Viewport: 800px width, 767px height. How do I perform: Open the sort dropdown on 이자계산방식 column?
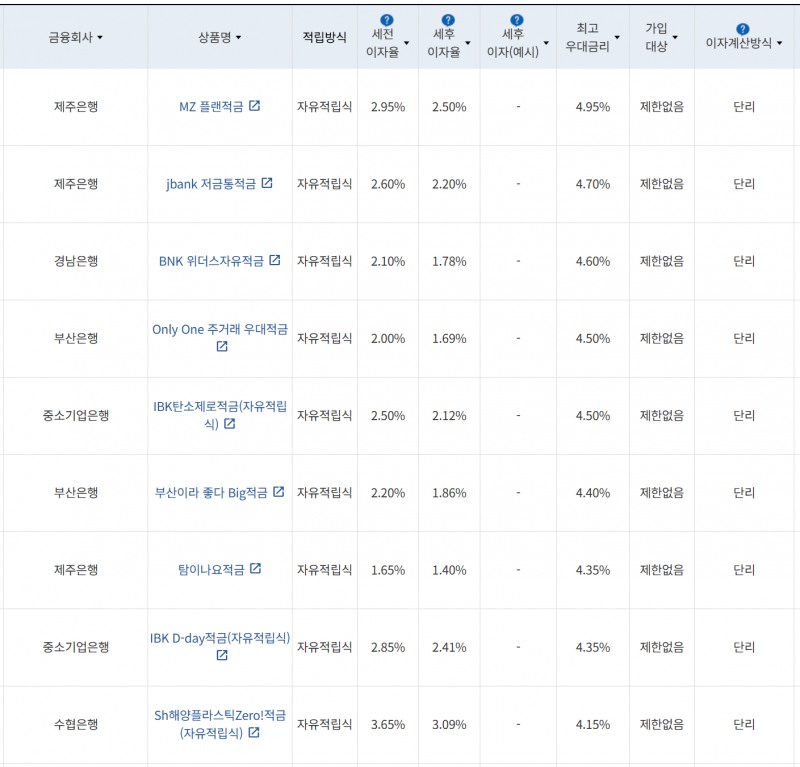(x=778, y=43)
